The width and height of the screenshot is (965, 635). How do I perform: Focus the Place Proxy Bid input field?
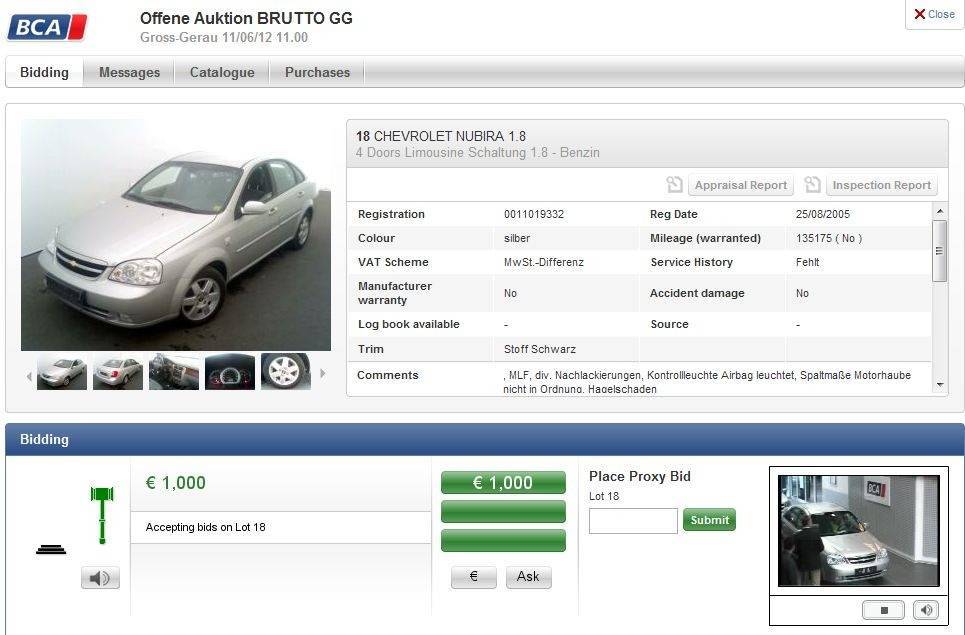click(633, 521)
